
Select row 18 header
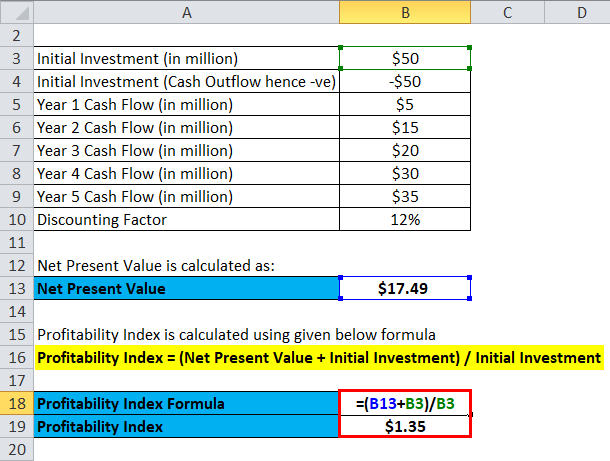[x=17, y=403]
